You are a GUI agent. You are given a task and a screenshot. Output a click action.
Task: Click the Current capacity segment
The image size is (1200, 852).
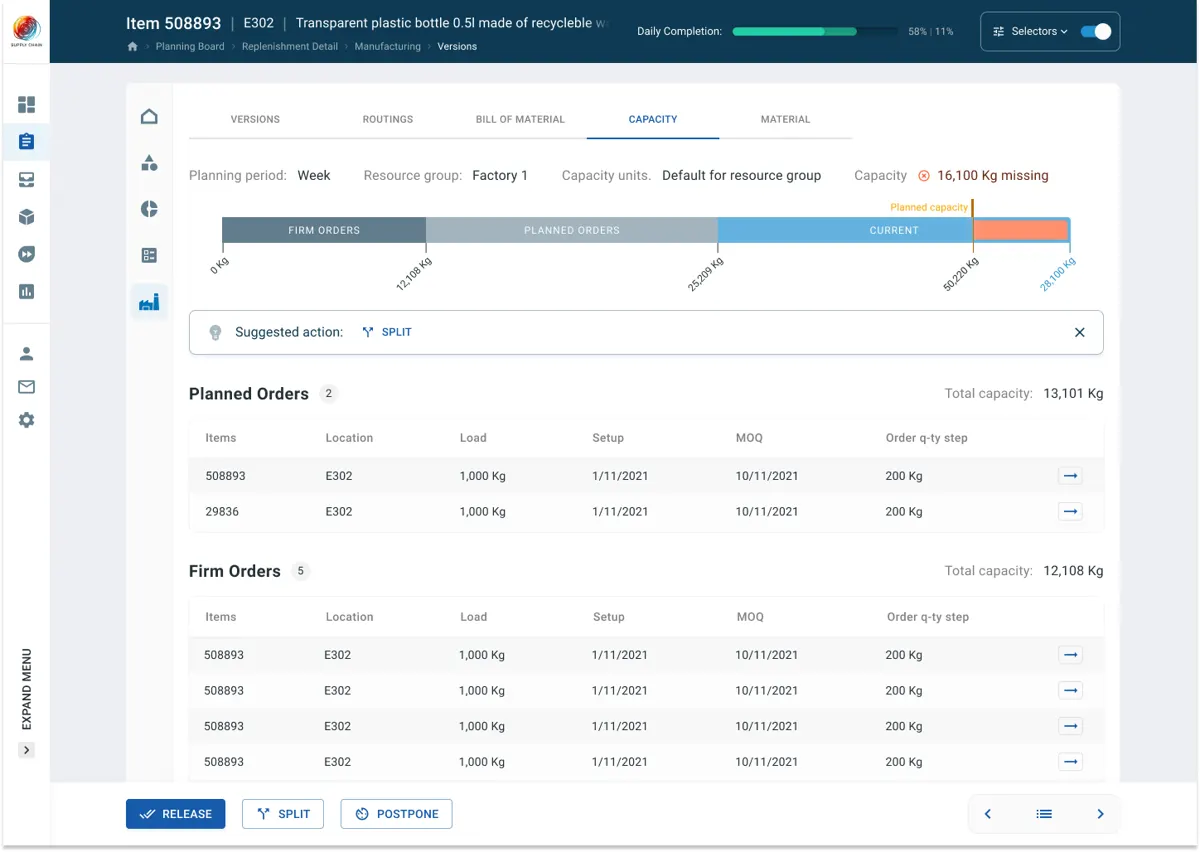845,230
